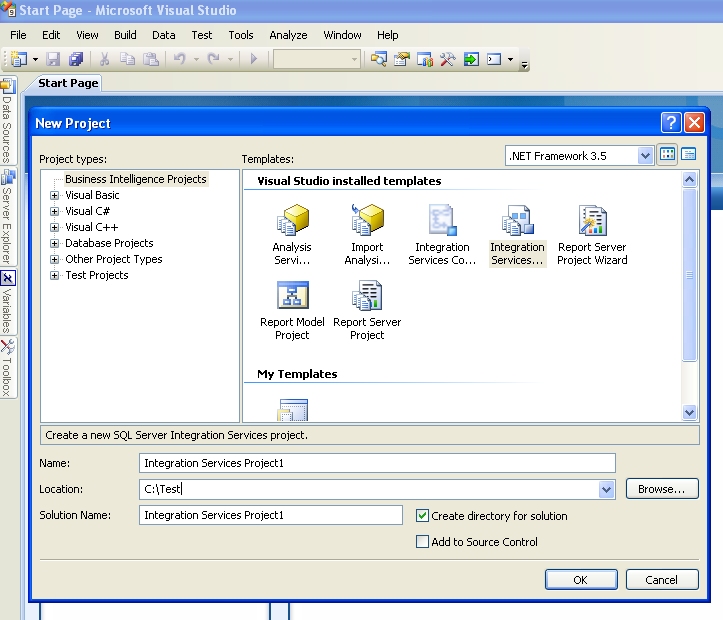Select the Import Analysis Services template icon
The image size is (723, 620).
pyautogui.click(x=367, y=220)
